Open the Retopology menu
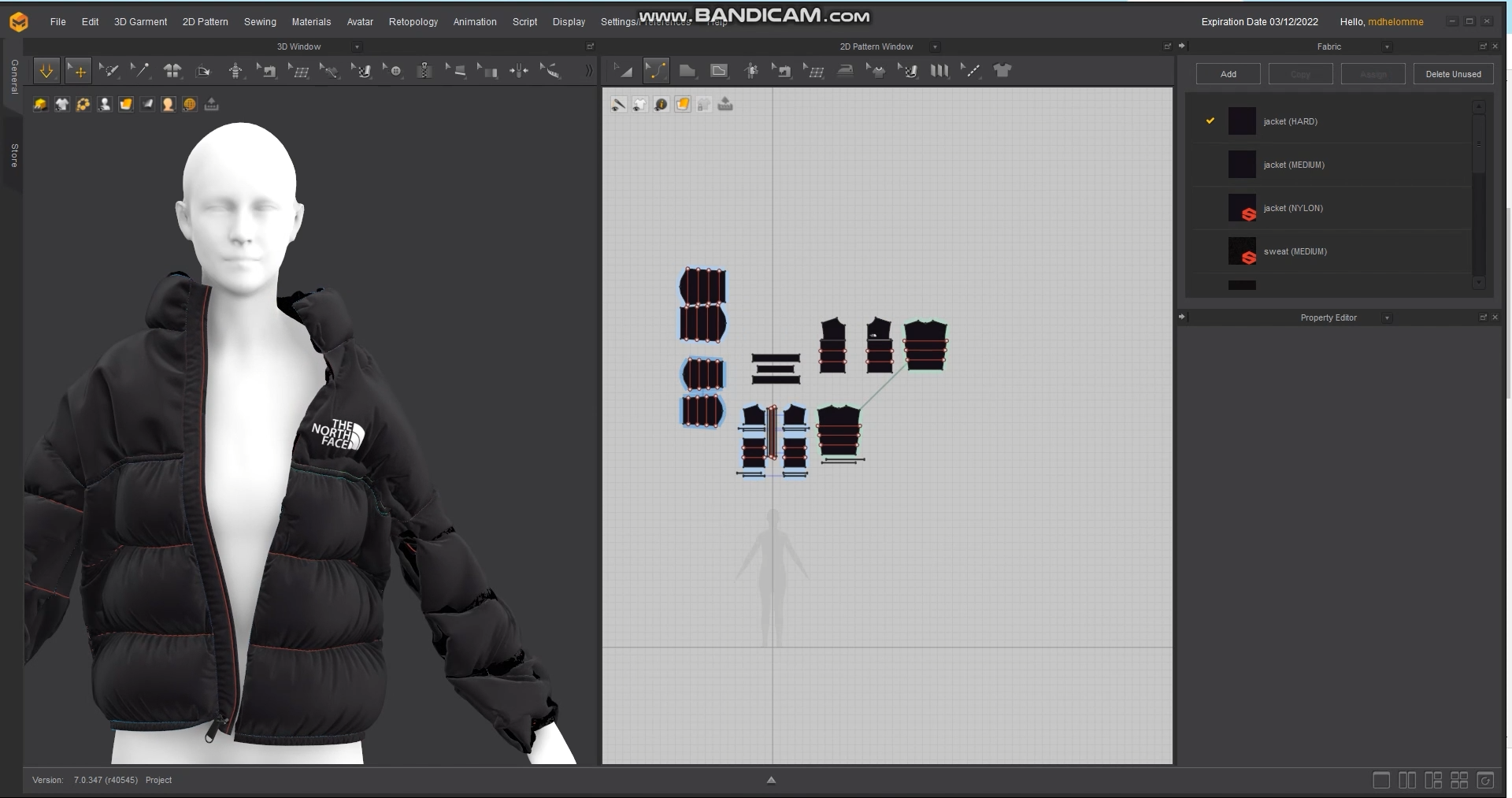This screenshot has width=1512, height=798. tap(413, 22)
